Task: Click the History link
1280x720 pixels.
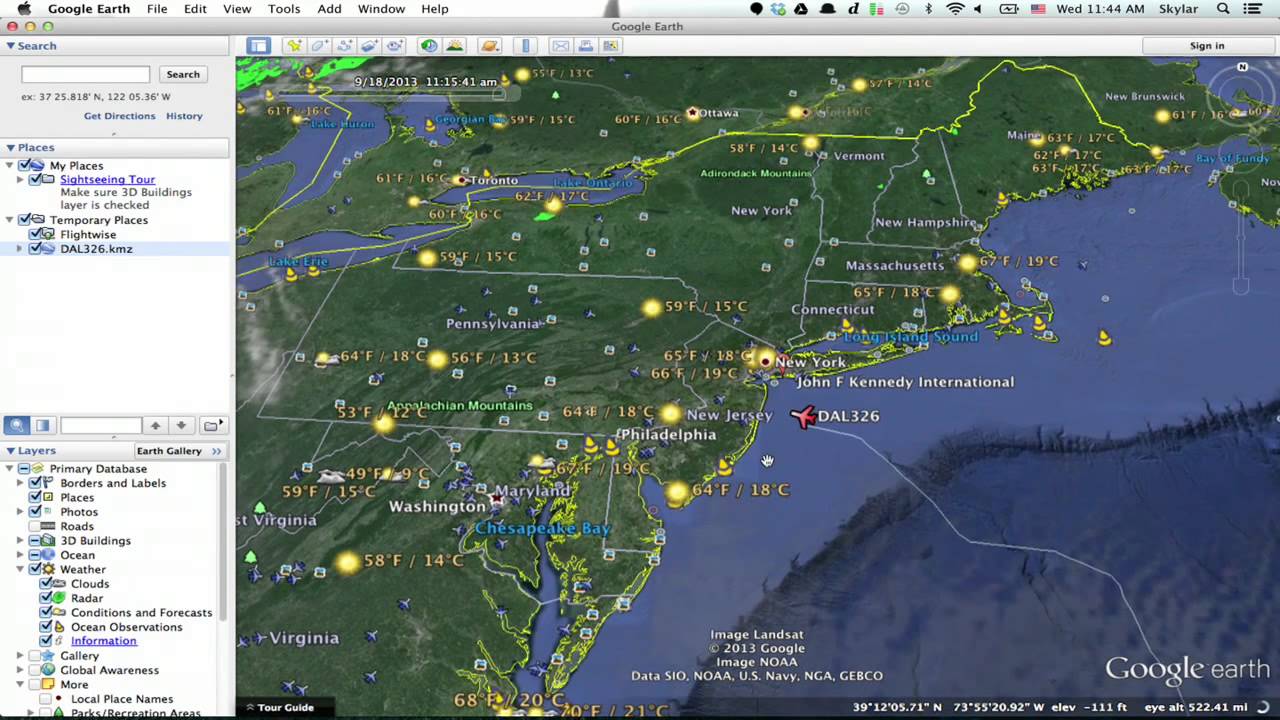Action: pos(184,116)
